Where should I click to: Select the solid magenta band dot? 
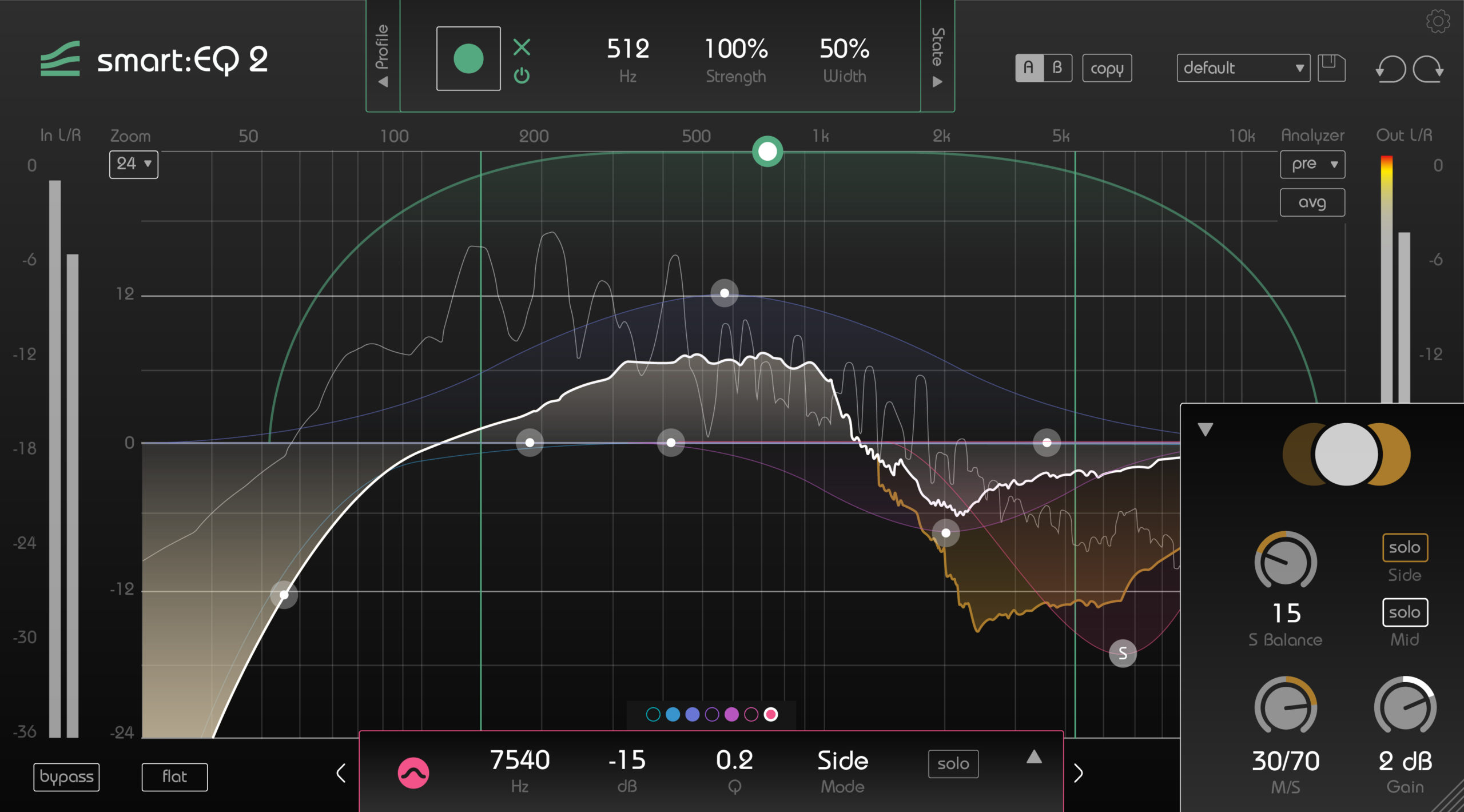pyautogui.click(x=731, y=714)
